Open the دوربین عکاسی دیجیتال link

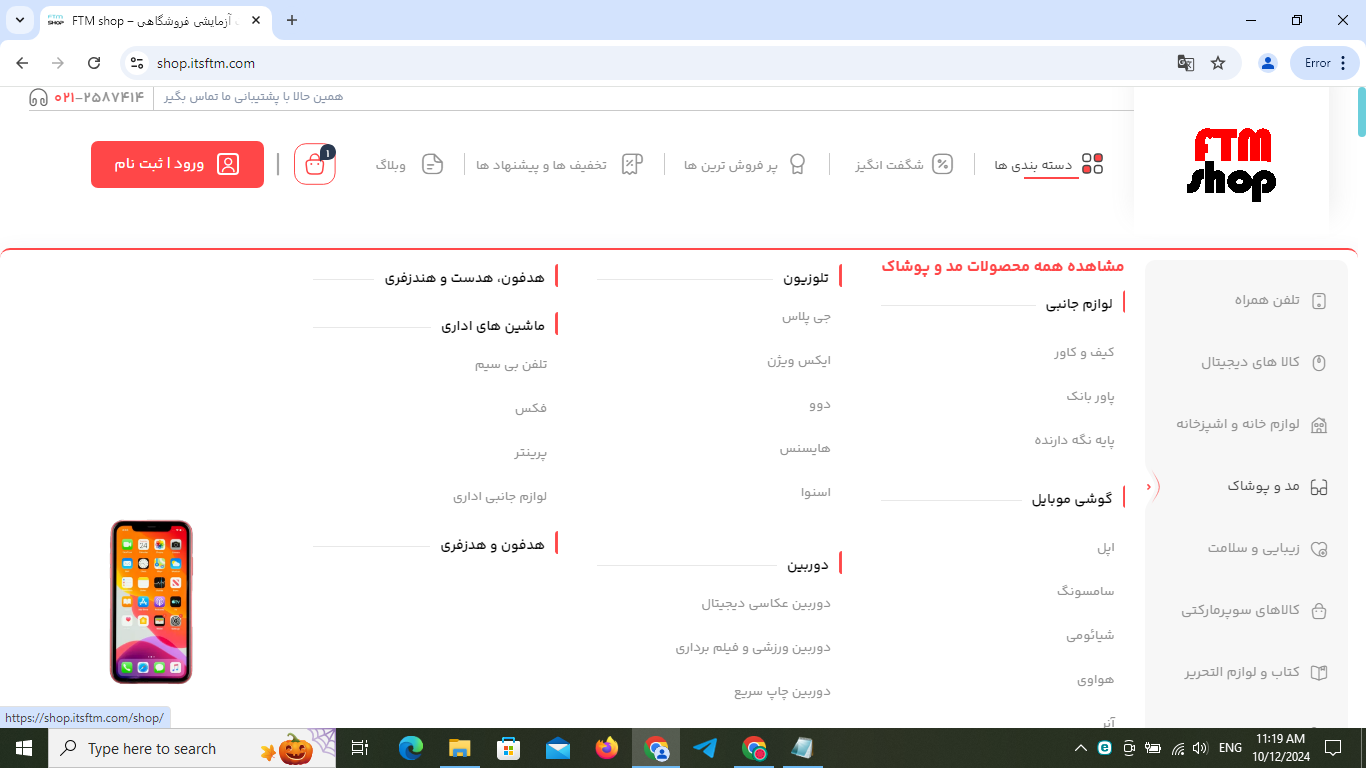click(766, 604)
